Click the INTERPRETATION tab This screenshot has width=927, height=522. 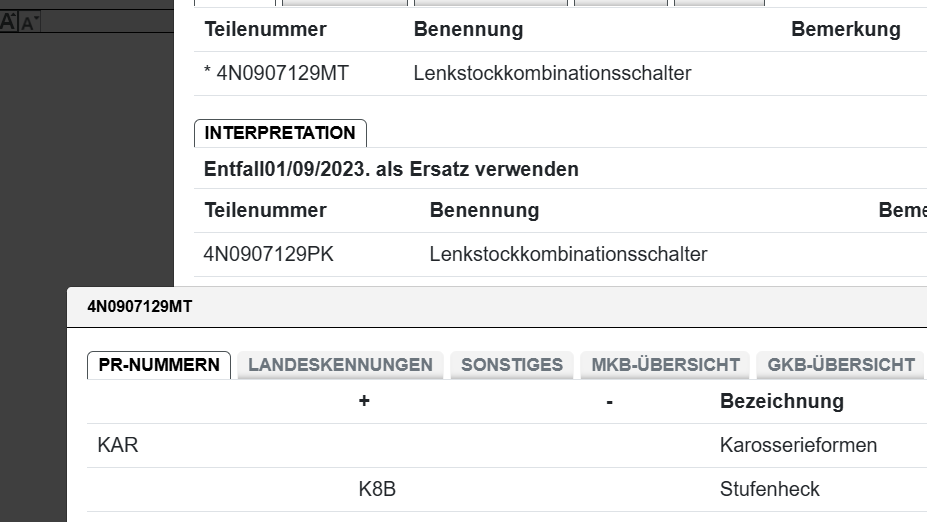[280, 133]
